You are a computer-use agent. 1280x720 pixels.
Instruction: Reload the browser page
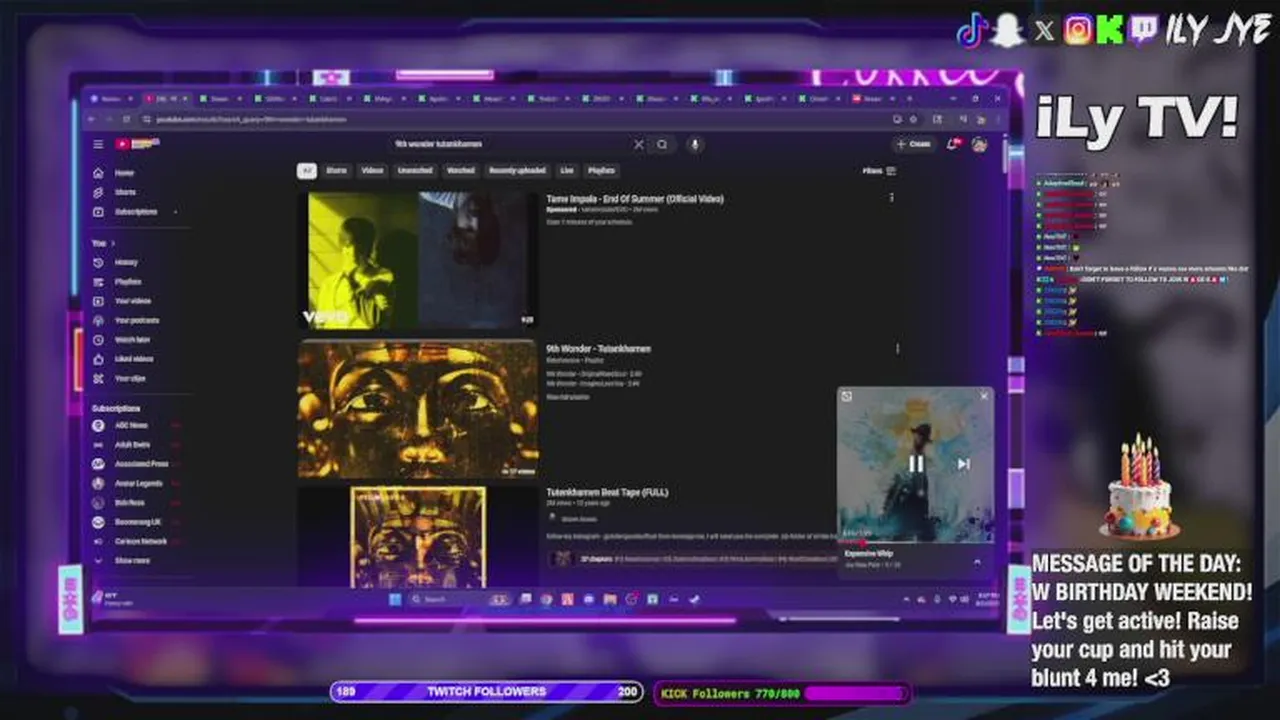[124, 119]
